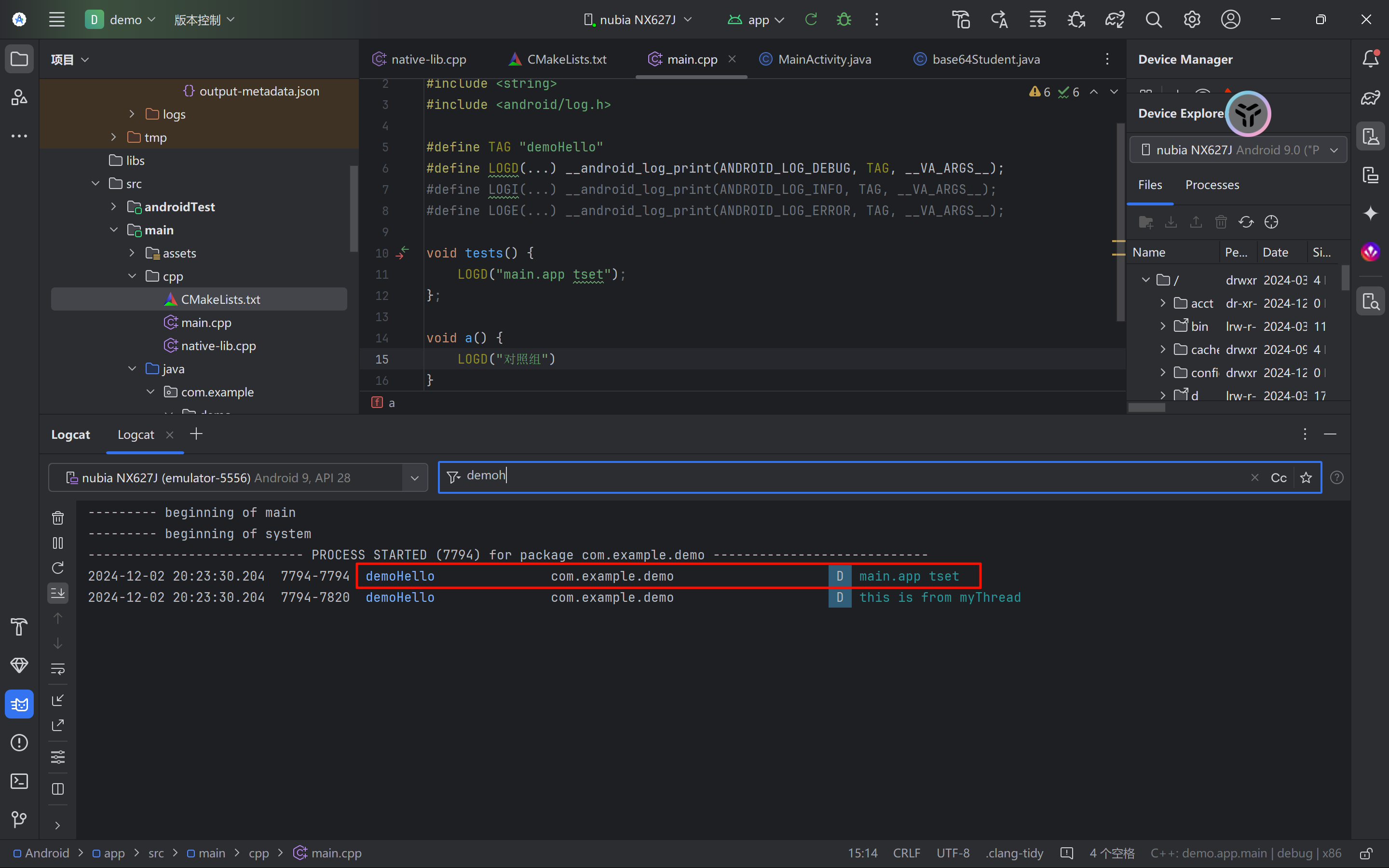
Task: Click cpp in the bottom breadcrumb
Action: coord(259,853)
